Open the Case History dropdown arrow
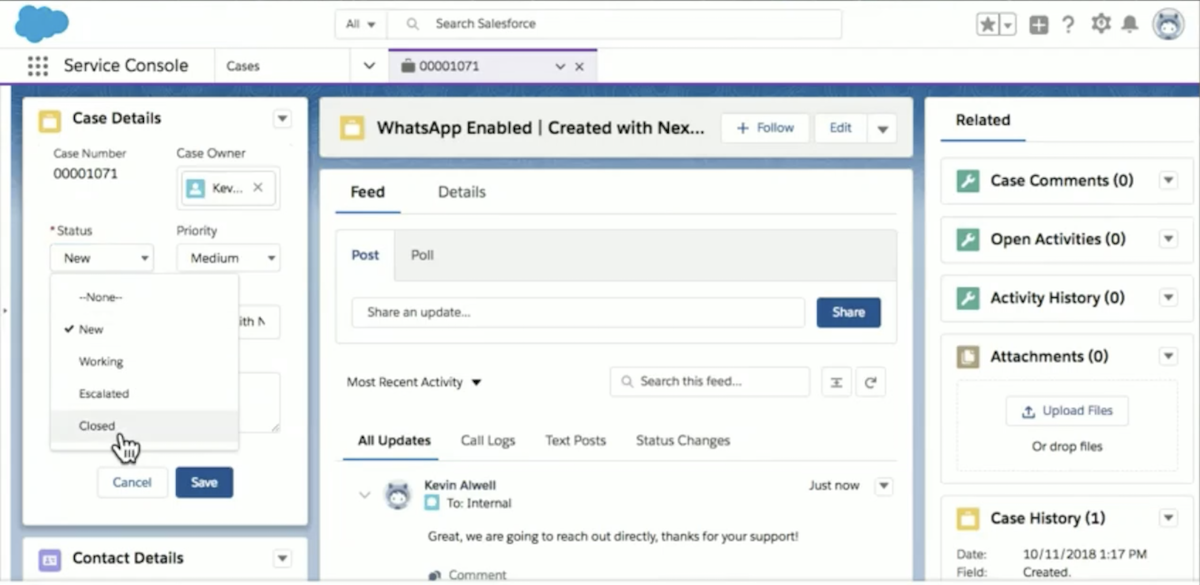Image resolution: width=1200 pixels, height=585 pixels. pyautogui.click(x=1168, y=518)
